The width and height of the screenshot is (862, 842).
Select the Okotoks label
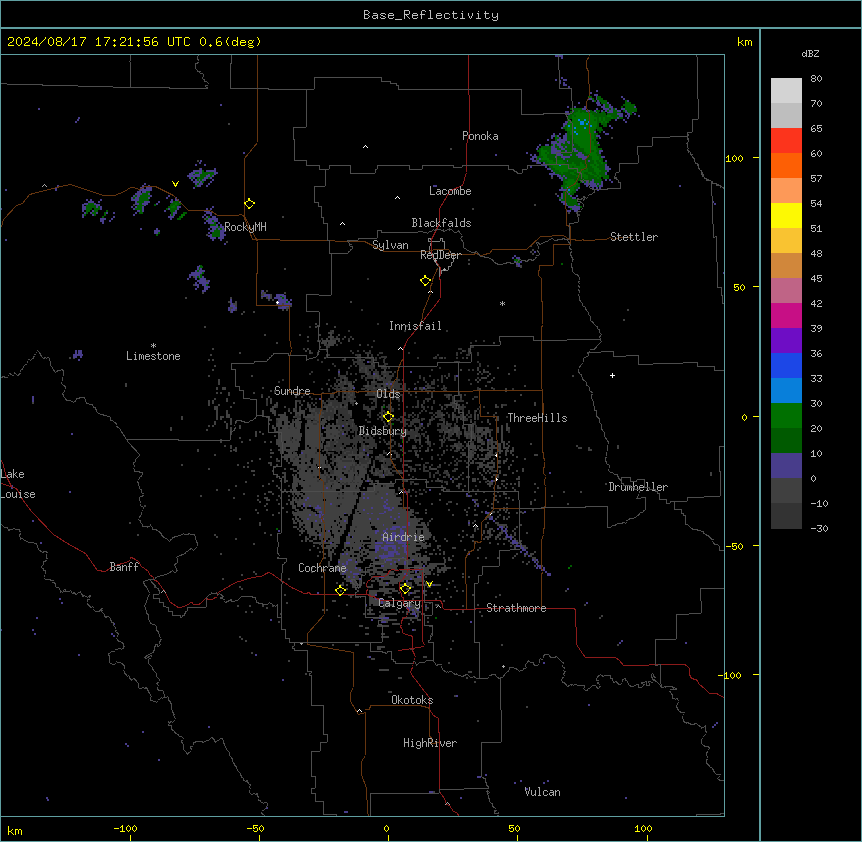(412, 700)
